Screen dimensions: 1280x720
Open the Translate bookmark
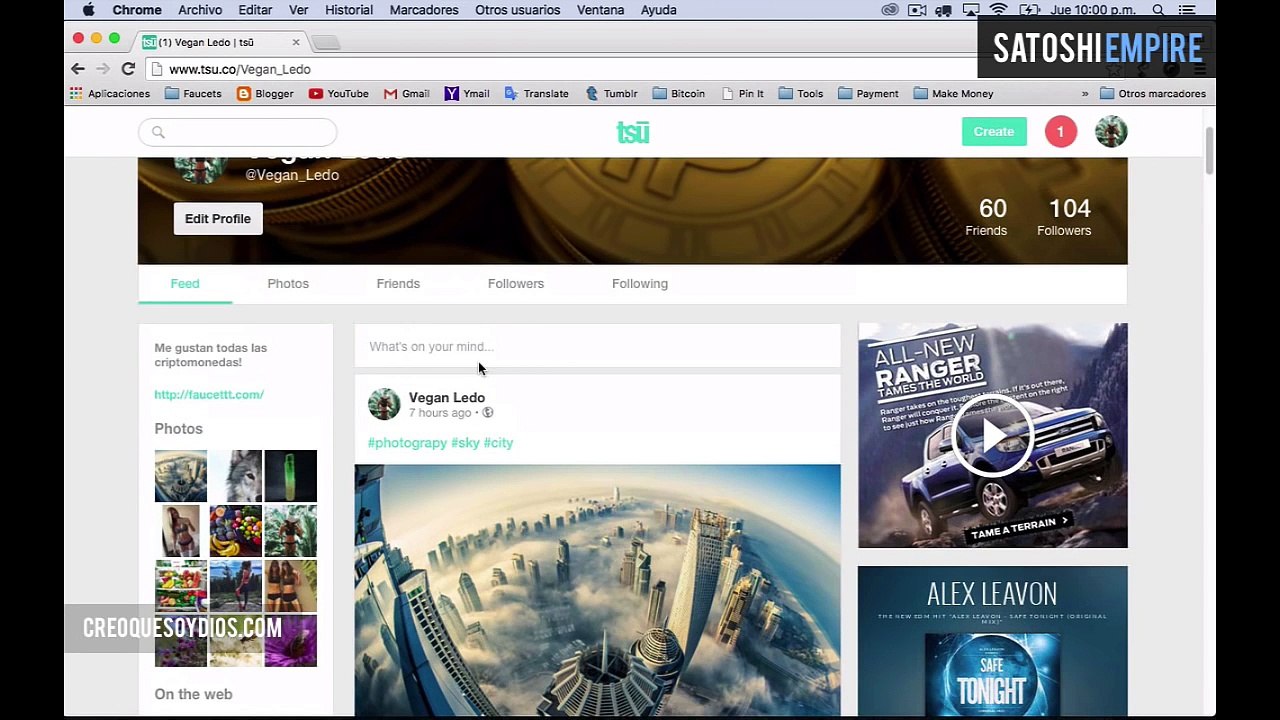(537, 93)
